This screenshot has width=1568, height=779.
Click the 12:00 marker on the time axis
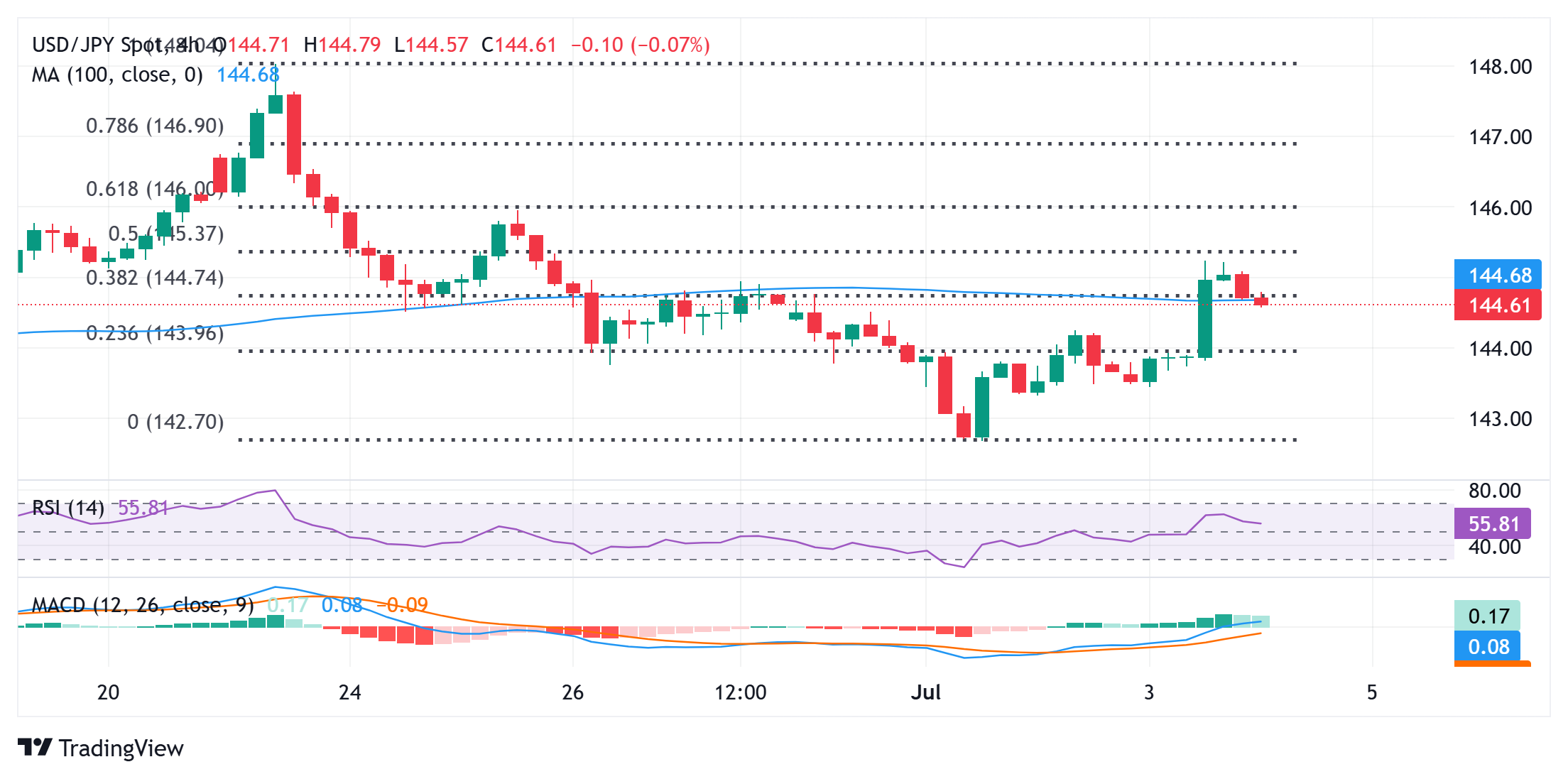click(741, 692)
